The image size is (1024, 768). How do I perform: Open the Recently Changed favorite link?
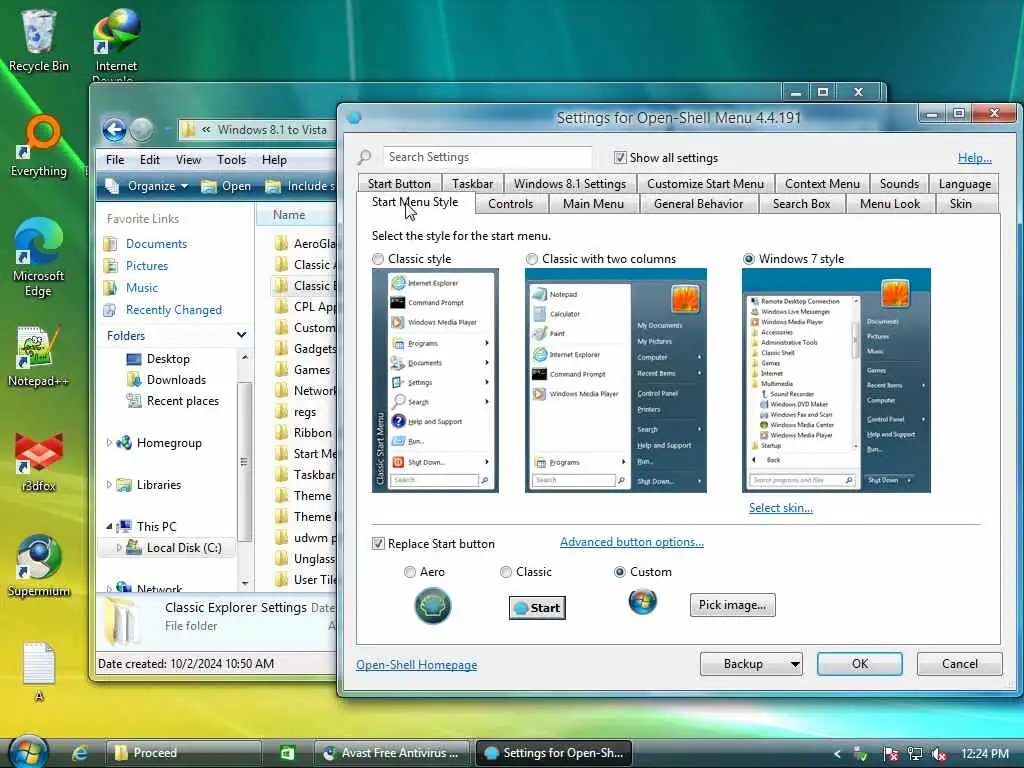pyautogui.click(x=174, y=310)
